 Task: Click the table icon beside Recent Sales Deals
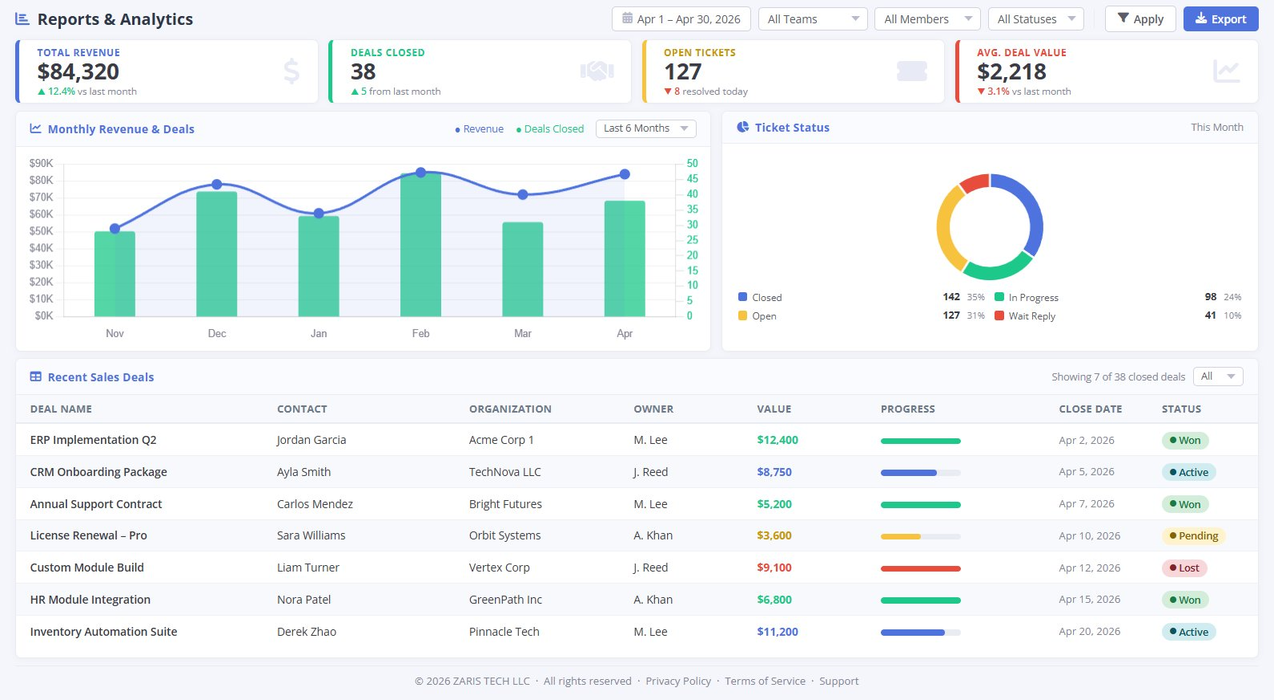coord(36,377)
